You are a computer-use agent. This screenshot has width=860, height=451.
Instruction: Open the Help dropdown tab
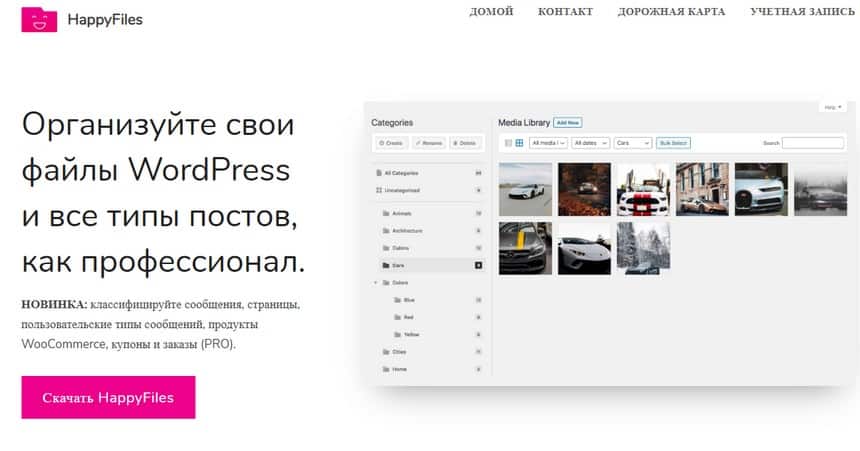point(833,107)
